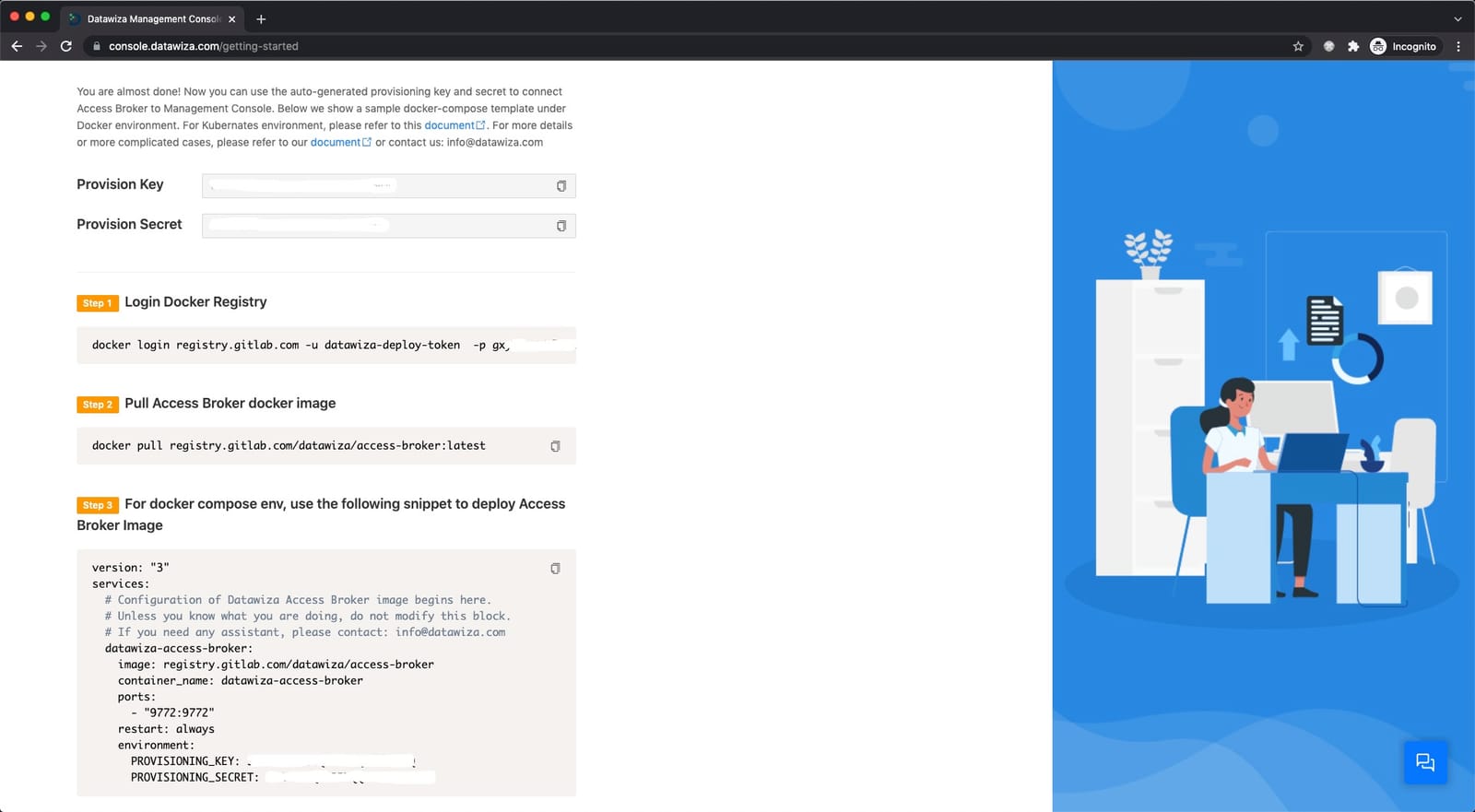
Task: Click the 'container_name: datawiza-access-broker' line
Action: [x=241, y=680]
